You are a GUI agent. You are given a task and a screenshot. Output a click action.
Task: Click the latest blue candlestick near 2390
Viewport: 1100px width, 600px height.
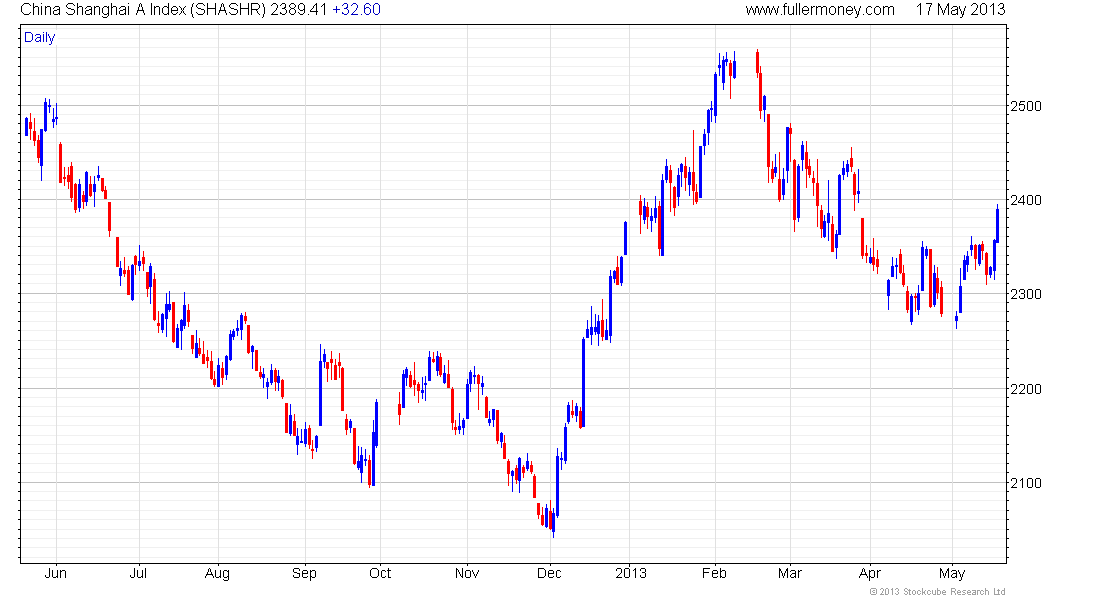pos(998,223)
